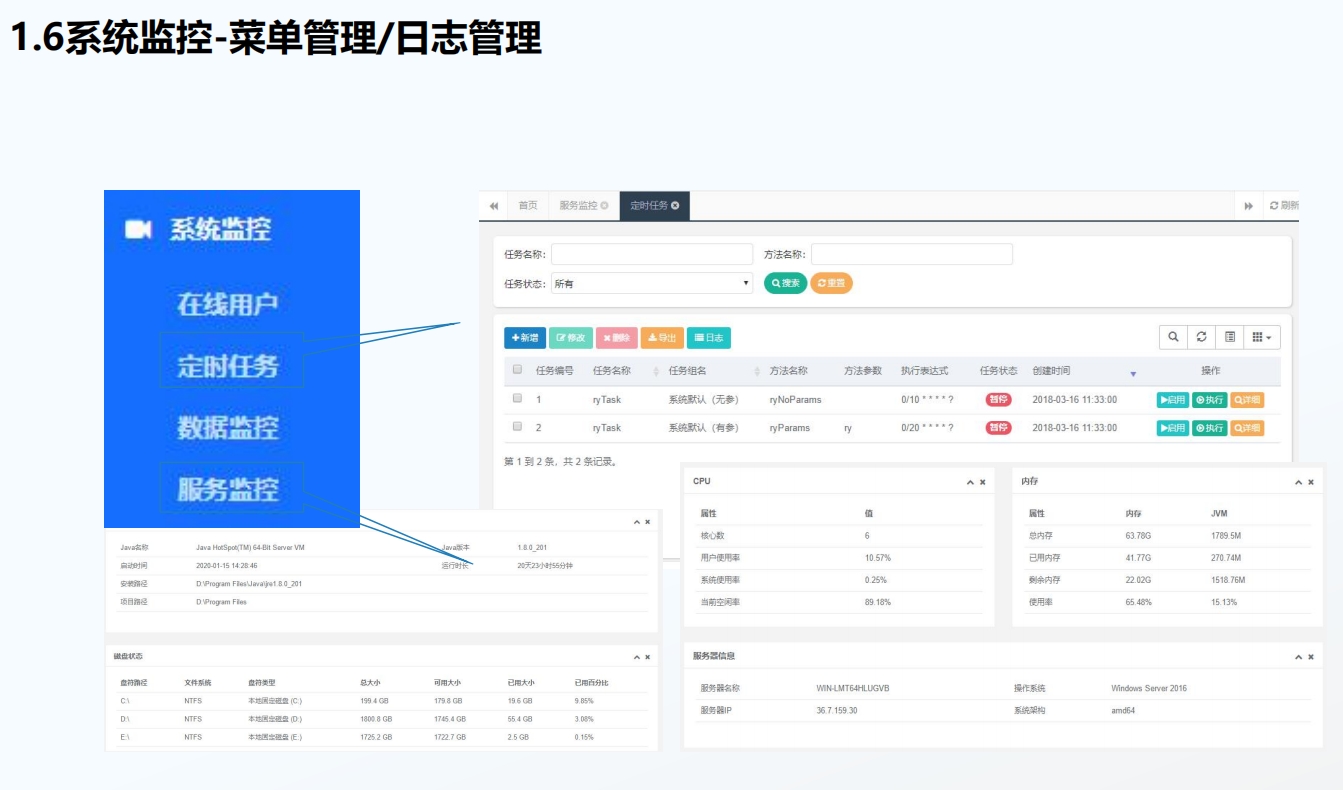Image resolution: width=1343 pixels, height=790 pixels.
Task: Click the 任务名称 input field
Action: pos(651,254)
